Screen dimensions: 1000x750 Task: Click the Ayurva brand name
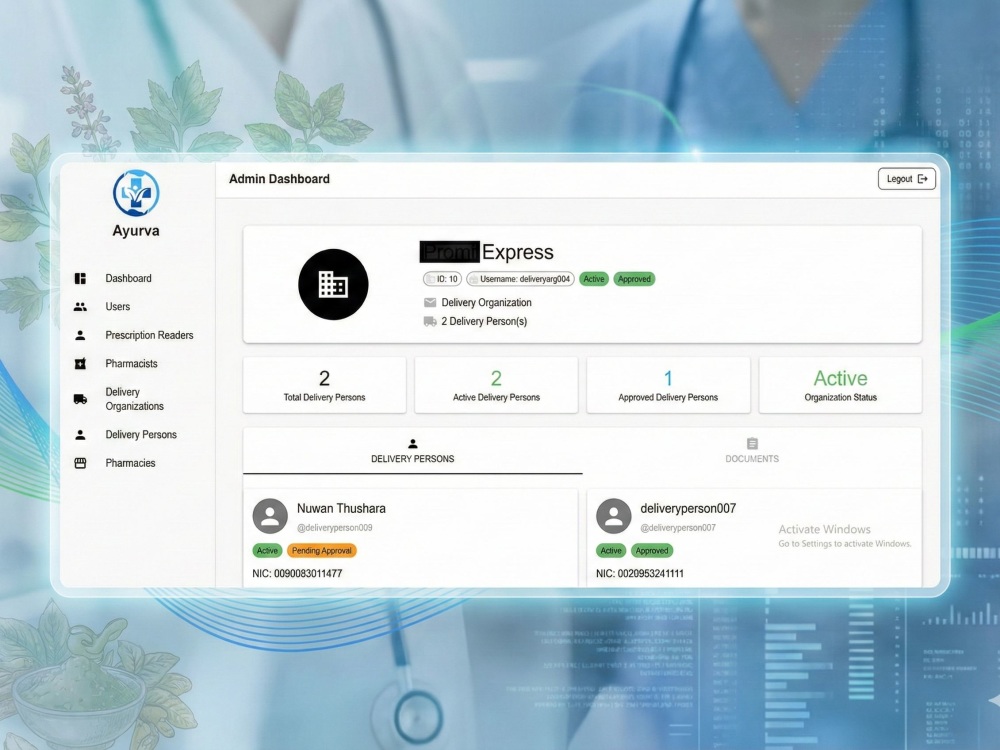[x=136, y=231]
